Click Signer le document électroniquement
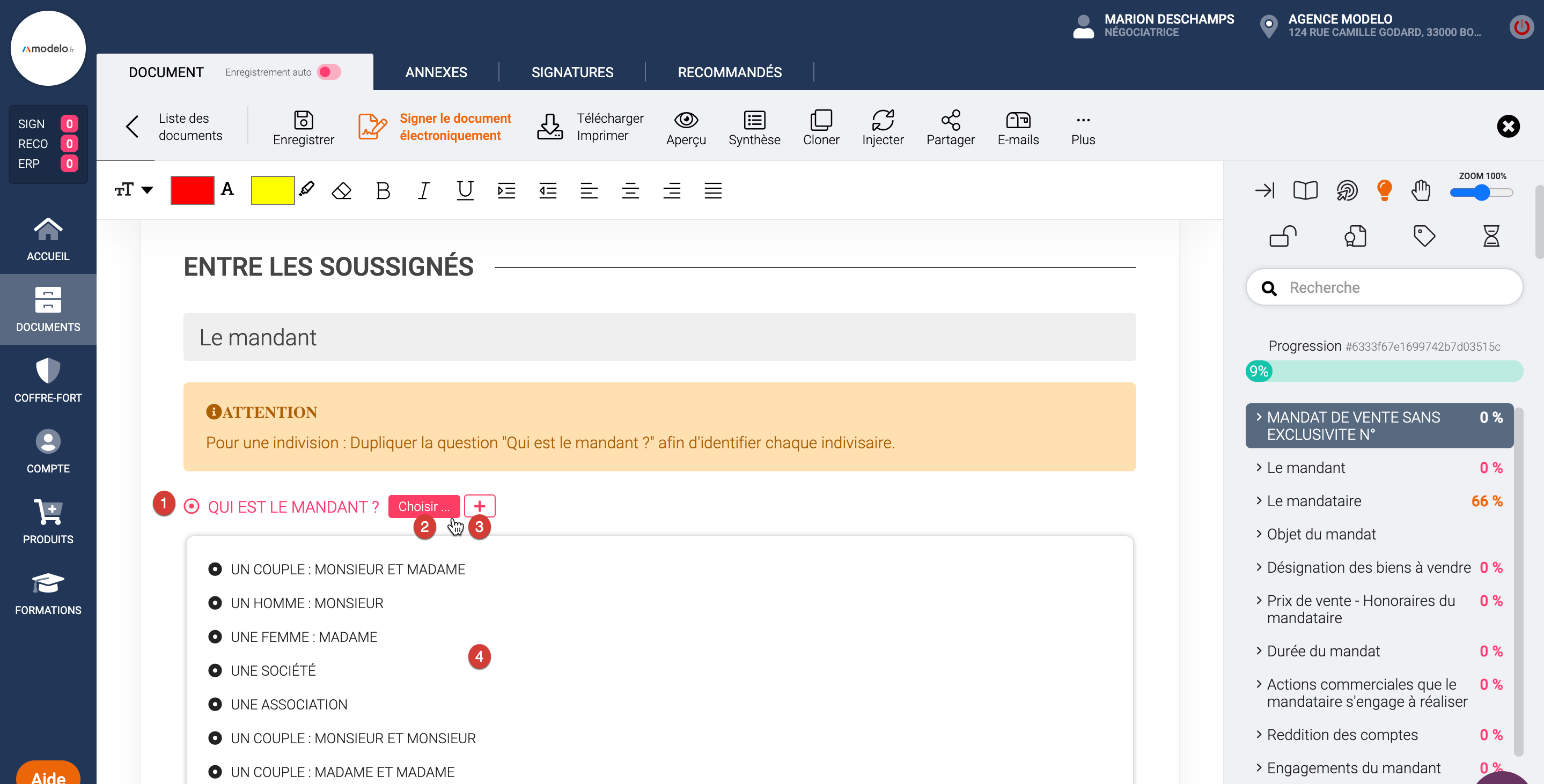Screen dimensions: 1544x784 (454, 127)
